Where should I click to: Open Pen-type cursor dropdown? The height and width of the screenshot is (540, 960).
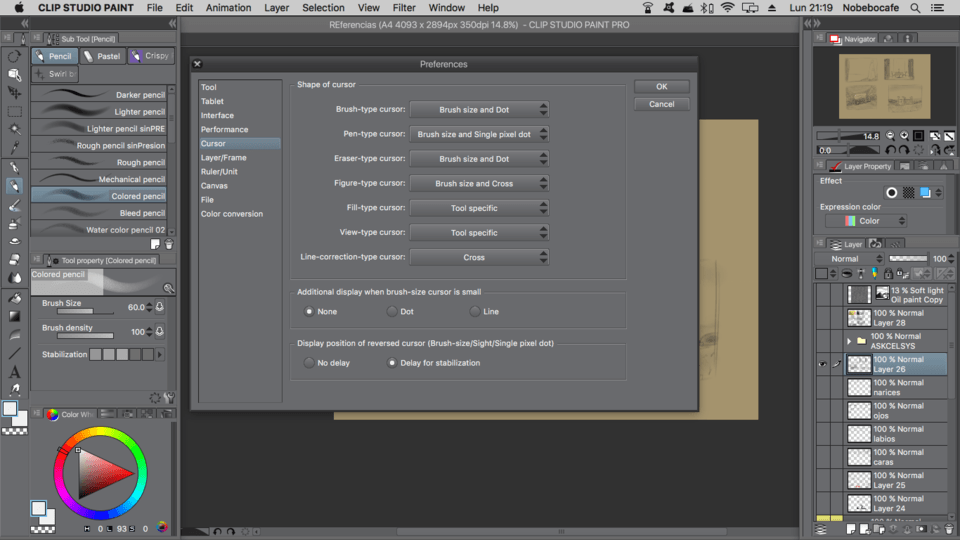[x=479, y=134]
